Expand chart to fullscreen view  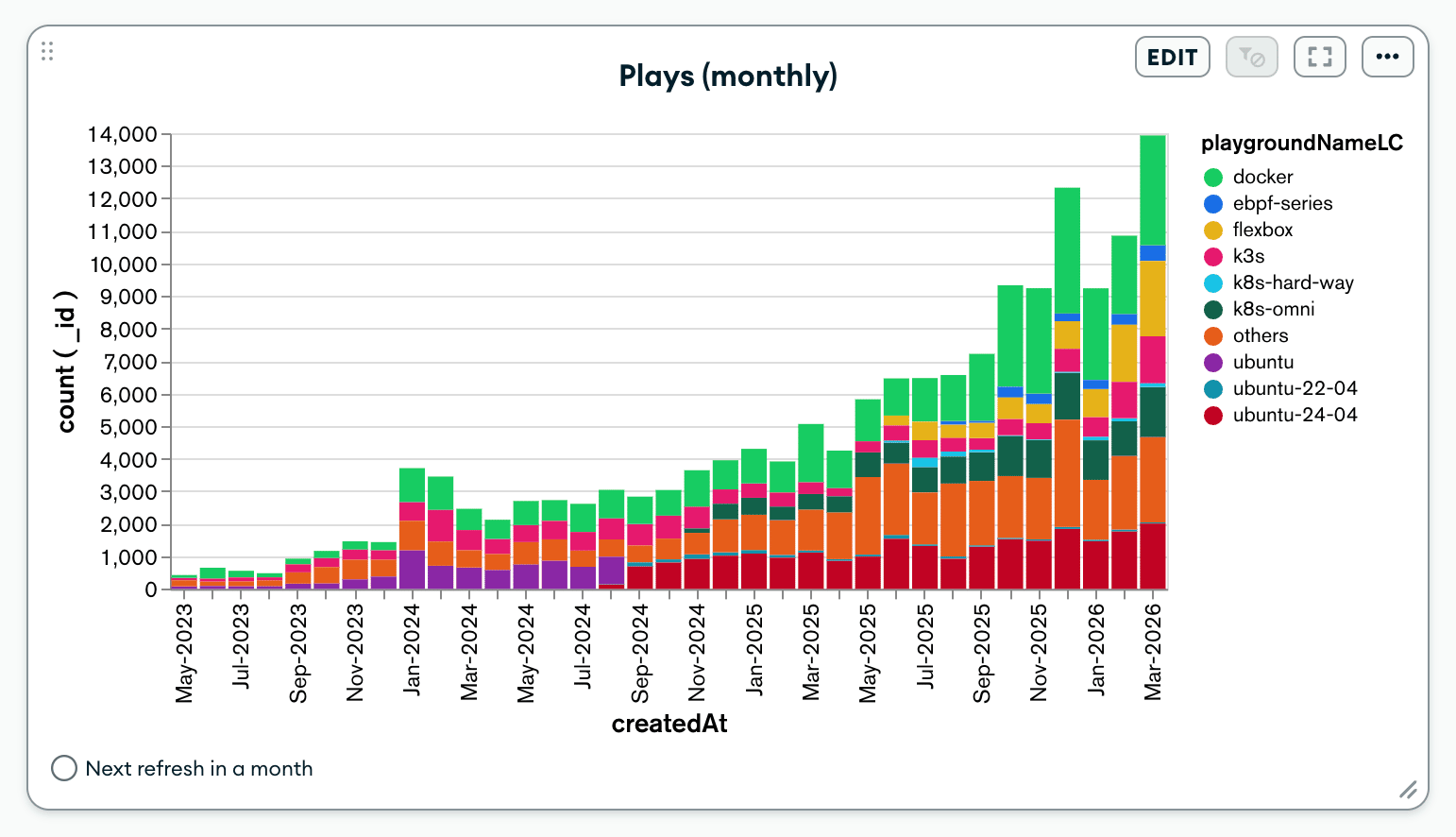click(1319, 58)
